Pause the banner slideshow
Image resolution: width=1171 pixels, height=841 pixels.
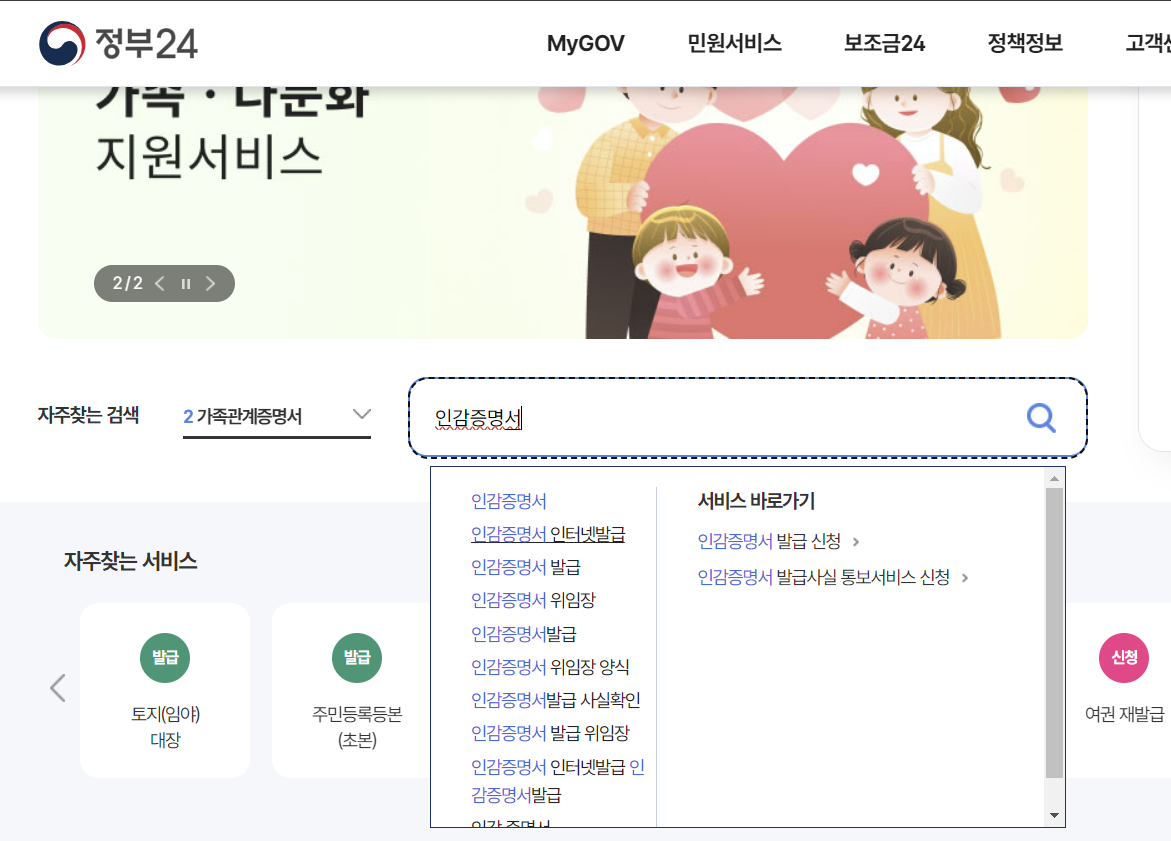[x=186, y=284]
